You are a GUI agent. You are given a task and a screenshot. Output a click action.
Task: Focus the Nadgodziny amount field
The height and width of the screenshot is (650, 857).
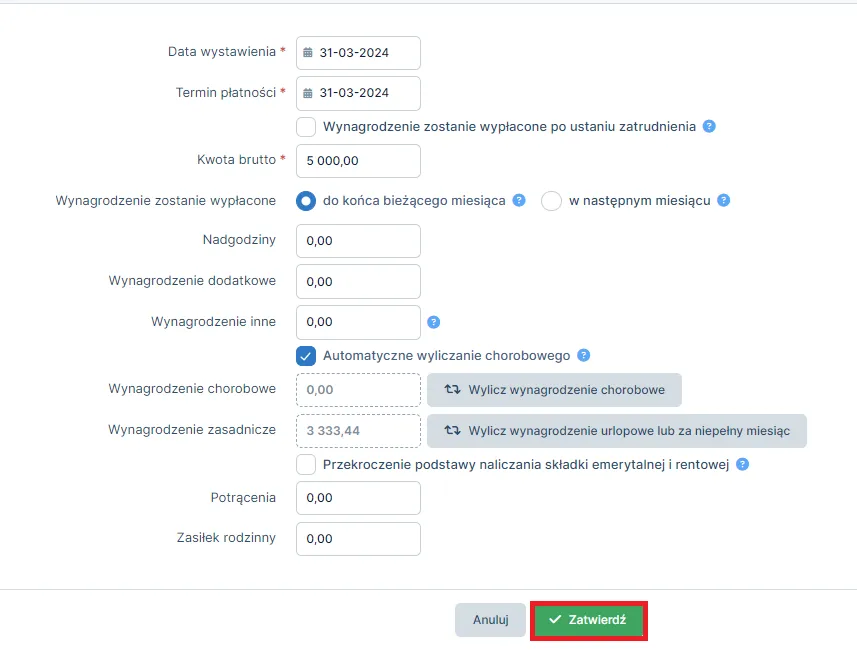pyautogui.click(x=358, y=241)
